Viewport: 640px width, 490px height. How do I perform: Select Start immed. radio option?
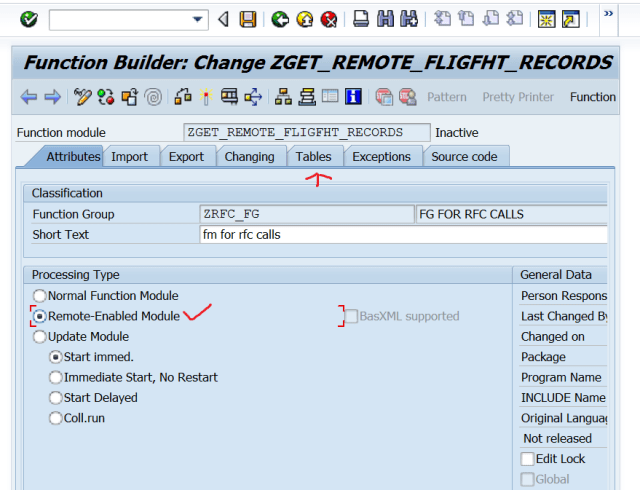pos(56,357)
